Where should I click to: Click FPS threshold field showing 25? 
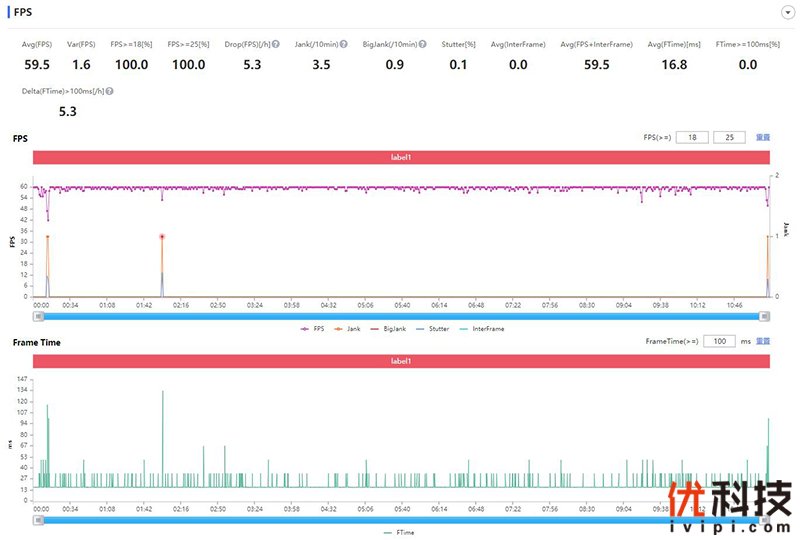pyautogui.click(x=728, y=138)
